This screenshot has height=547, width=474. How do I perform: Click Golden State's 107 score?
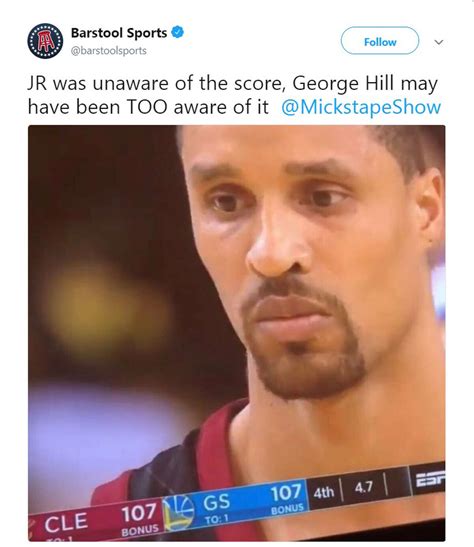click(x=286, y=493)
